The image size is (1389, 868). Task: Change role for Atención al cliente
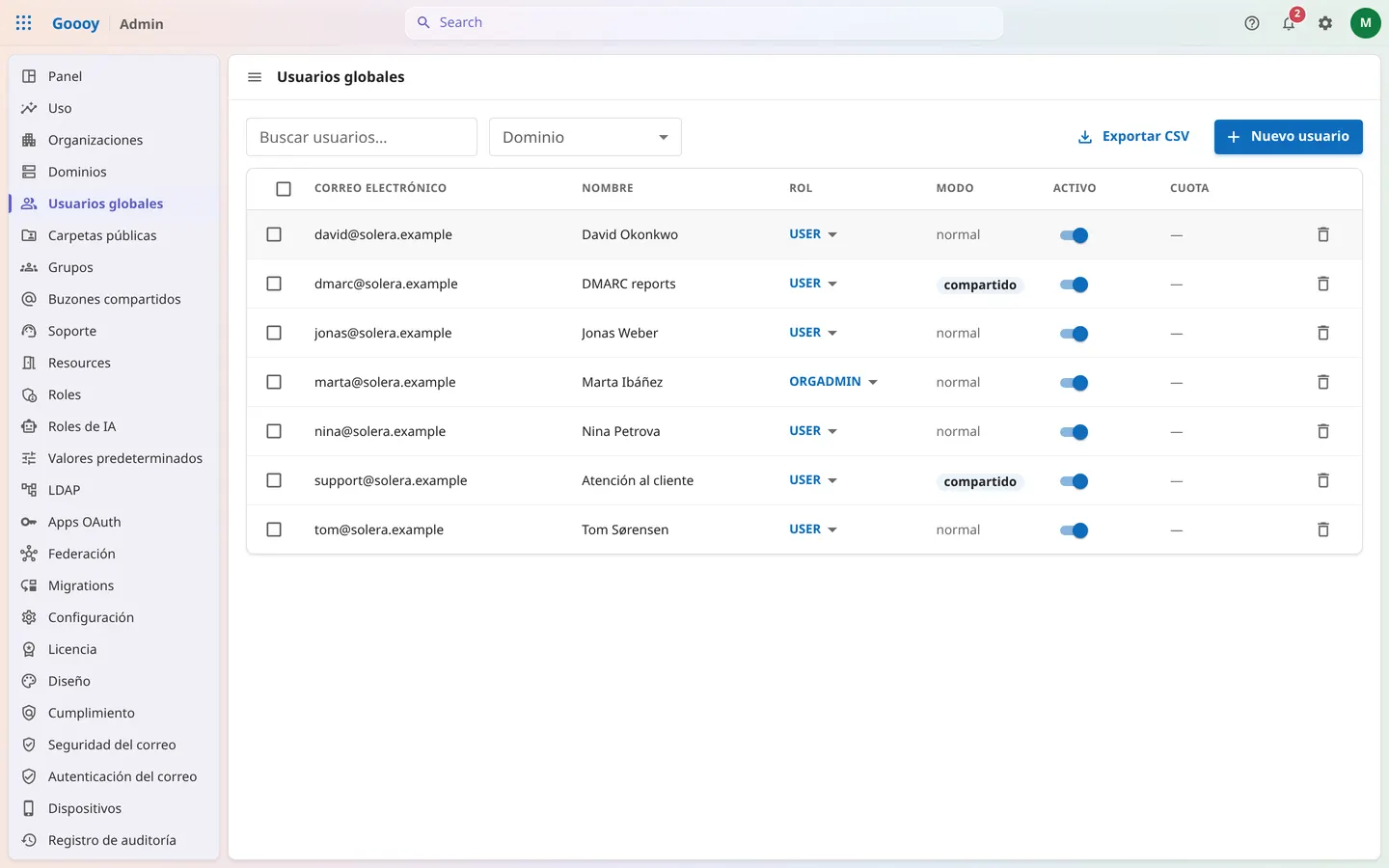point(813,480)
